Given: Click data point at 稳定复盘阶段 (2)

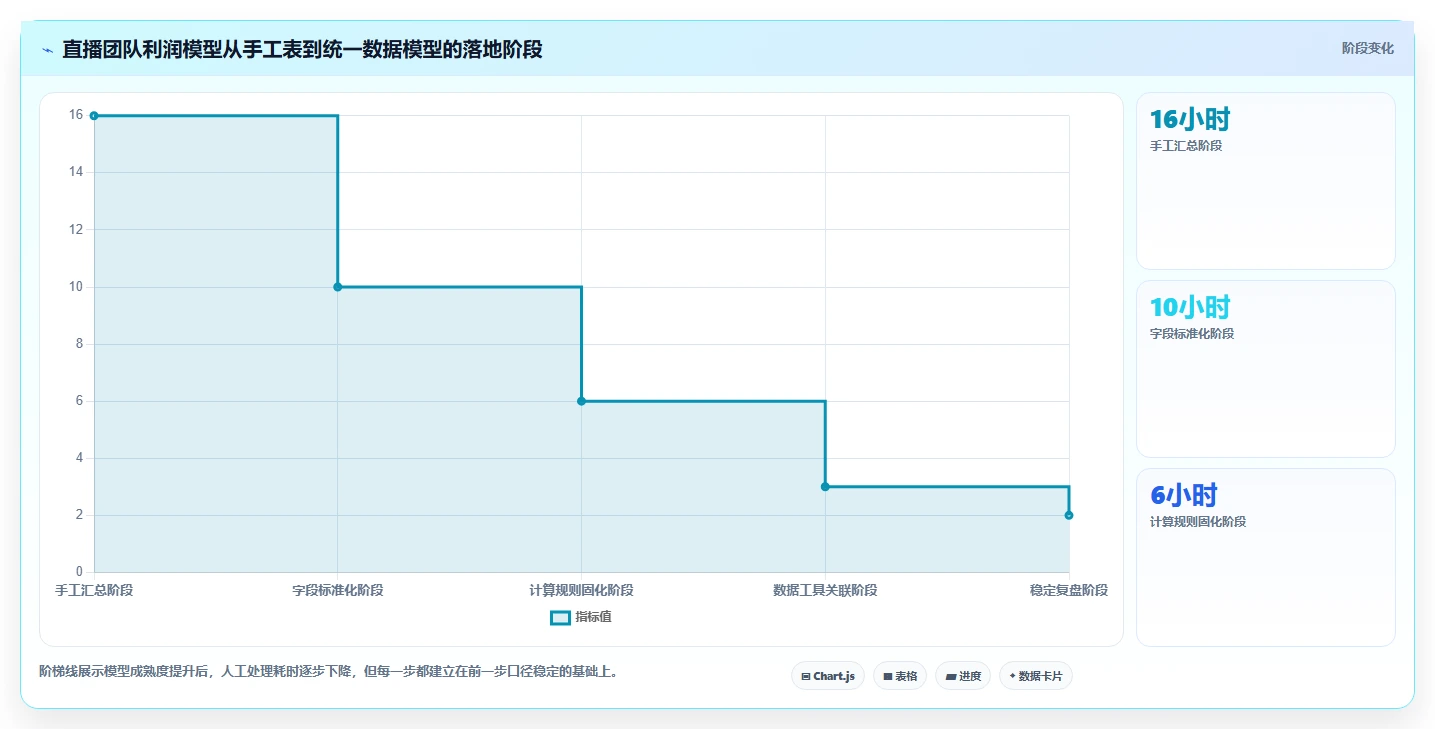Looking at the screenshot, I should [1069, 515].
